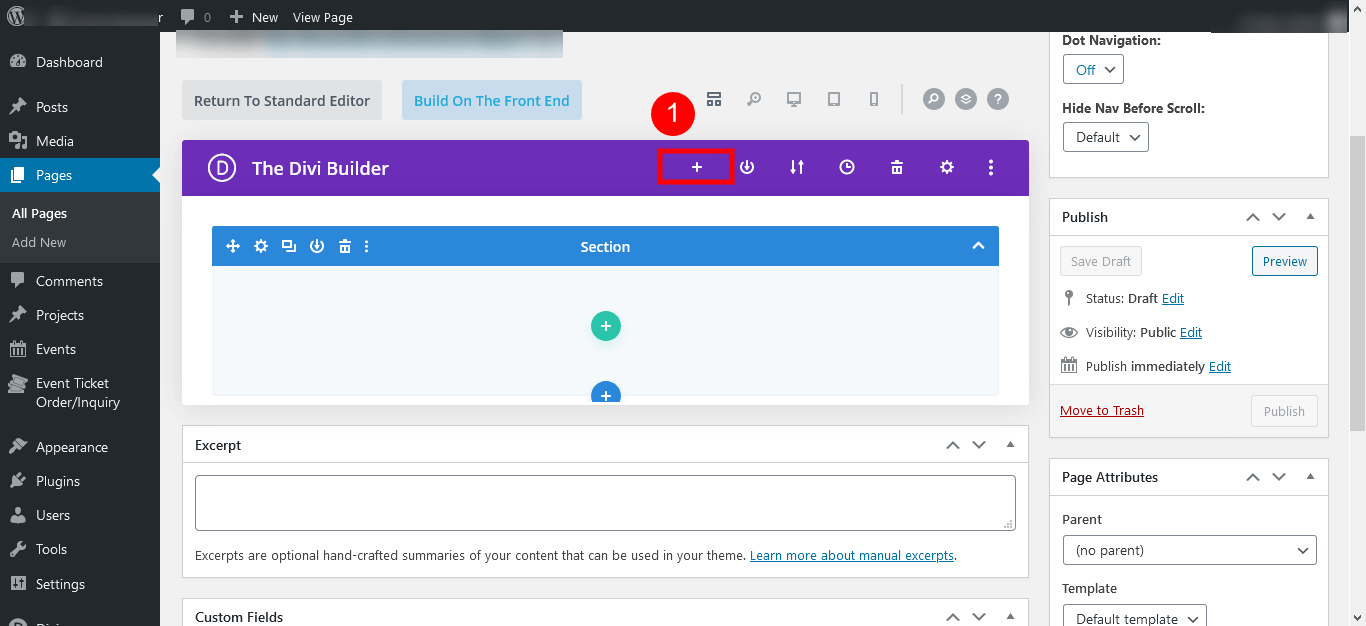Click Divi Builder clear layout trash icon
The width and height of the screenshot is (1366, 626).
(x=897, y=167)
